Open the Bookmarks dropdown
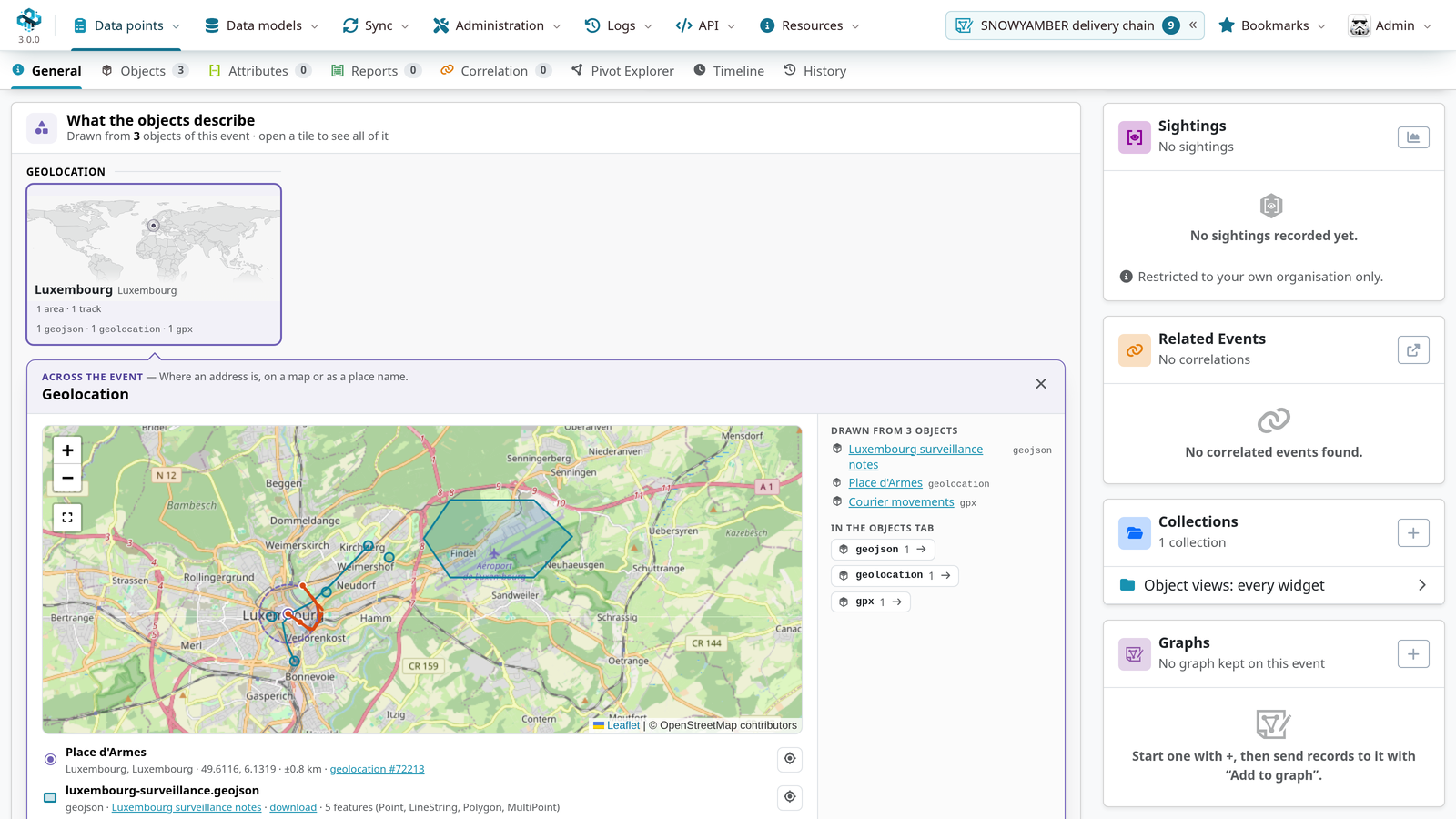This screenshot has width=1456, height=819. pos(1272,25)
